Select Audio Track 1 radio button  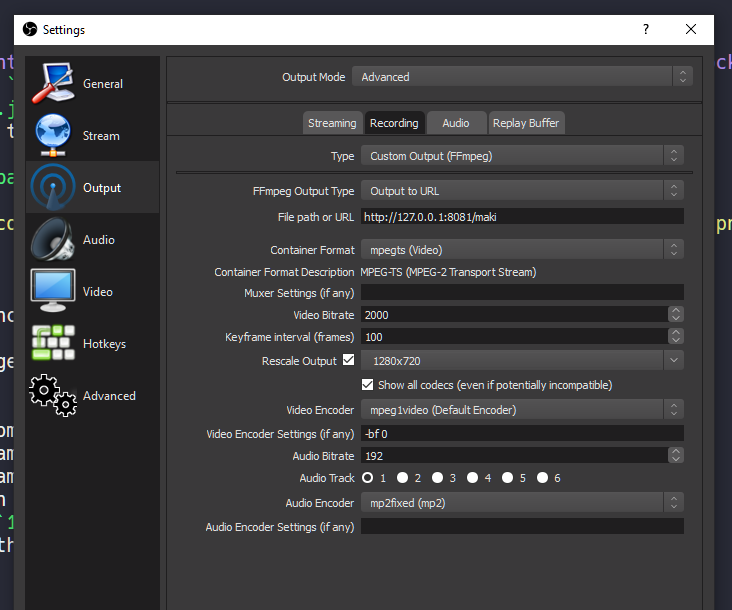368,477
